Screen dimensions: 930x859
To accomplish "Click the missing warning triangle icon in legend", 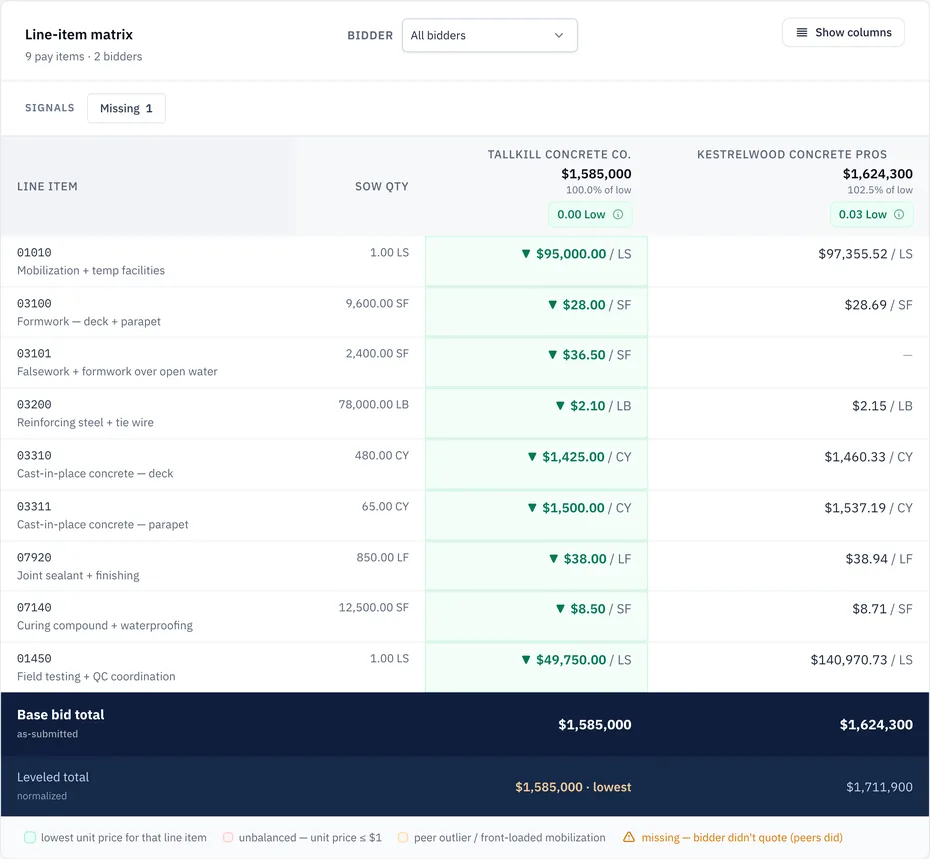I will point(629,837).
